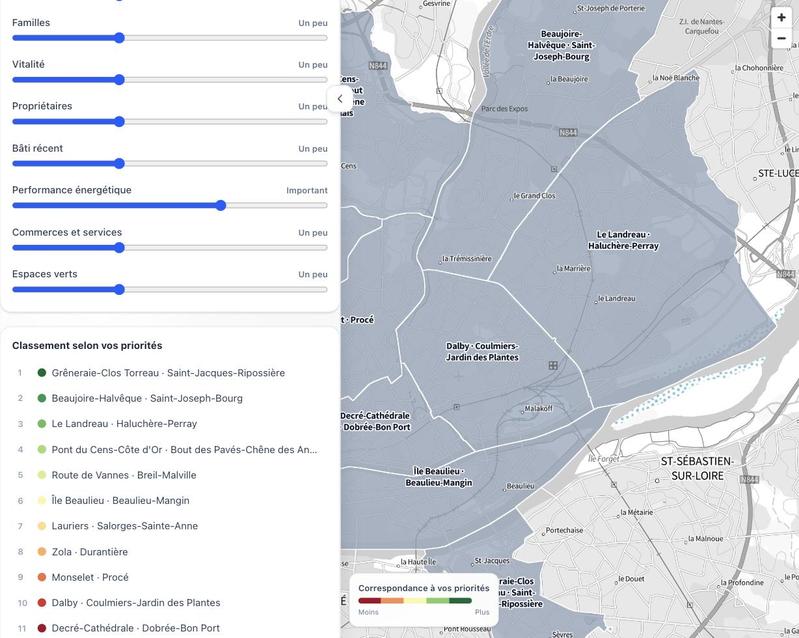Click le Grand Clos place label
799x638 pixels.
click(x=535, y=196)
